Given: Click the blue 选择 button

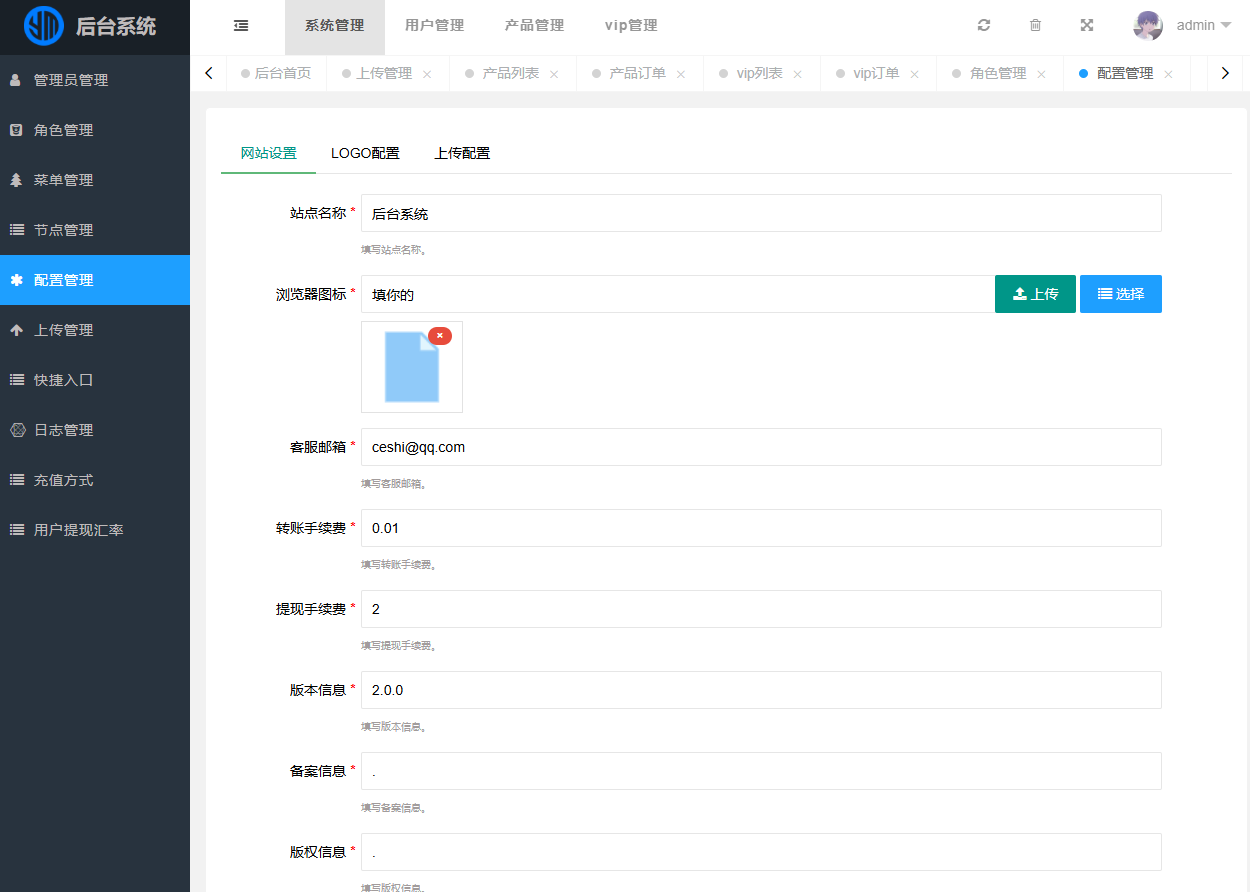Looking at the screenshot, I should pyautogui.click(x=1120, y=294).
